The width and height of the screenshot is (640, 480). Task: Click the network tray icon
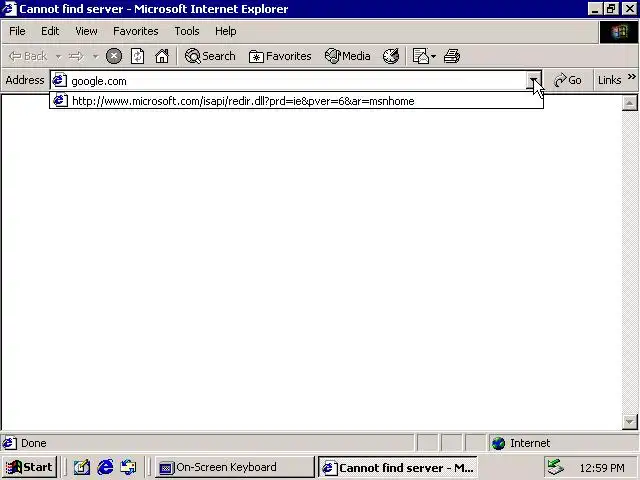coord(556,467)
